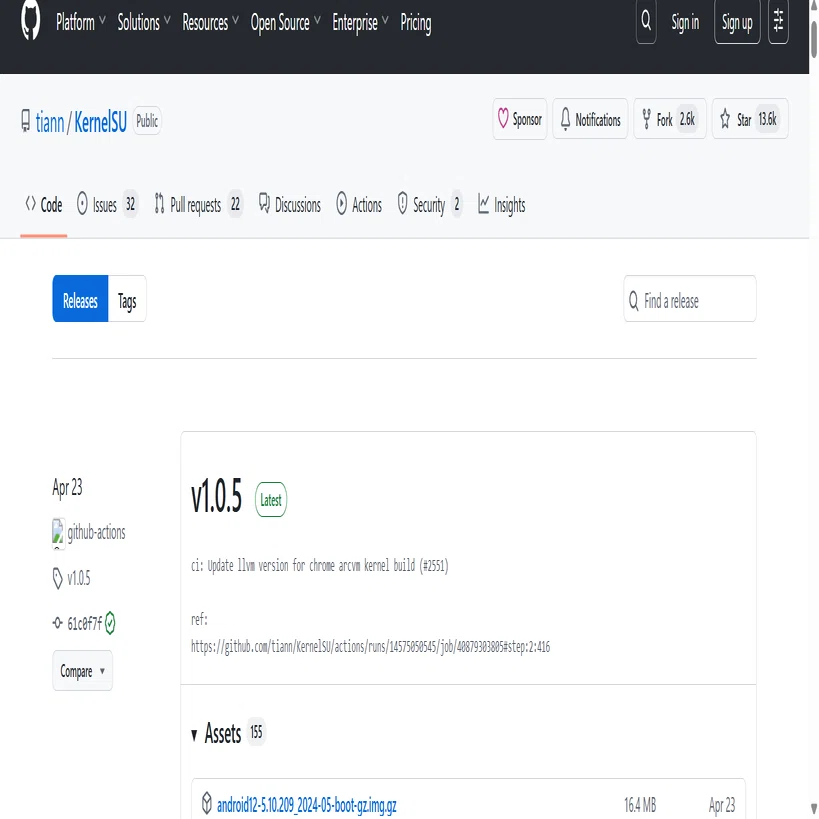Image resolution: width=819 pixels, height=819 pixels.
Task: Click the Fork count 2.6k
Action: (687, 120)
